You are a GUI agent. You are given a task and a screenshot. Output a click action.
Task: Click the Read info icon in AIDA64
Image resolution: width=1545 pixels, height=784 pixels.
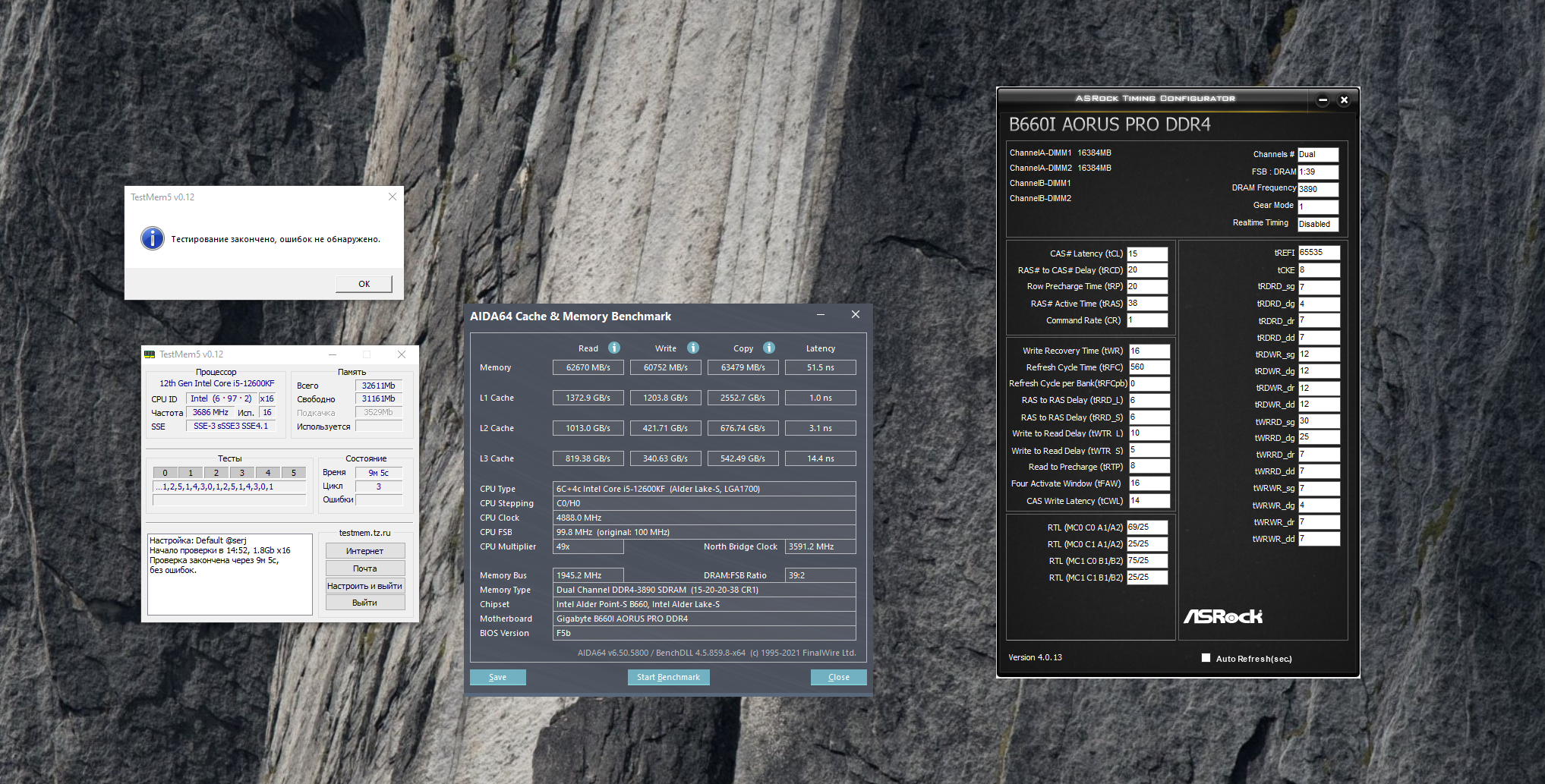pos(614,348)
